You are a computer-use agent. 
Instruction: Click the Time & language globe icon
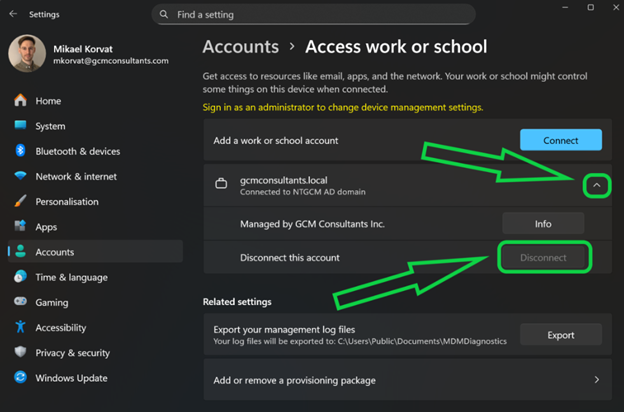pos(20,277)
